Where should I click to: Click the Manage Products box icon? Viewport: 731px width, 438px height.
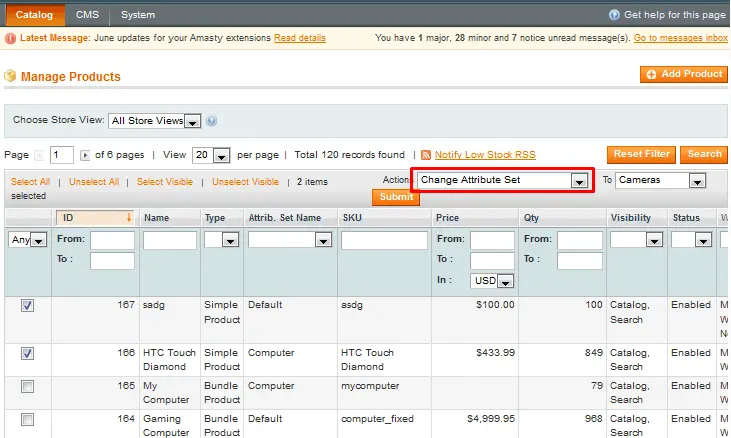tap(10, 75)
